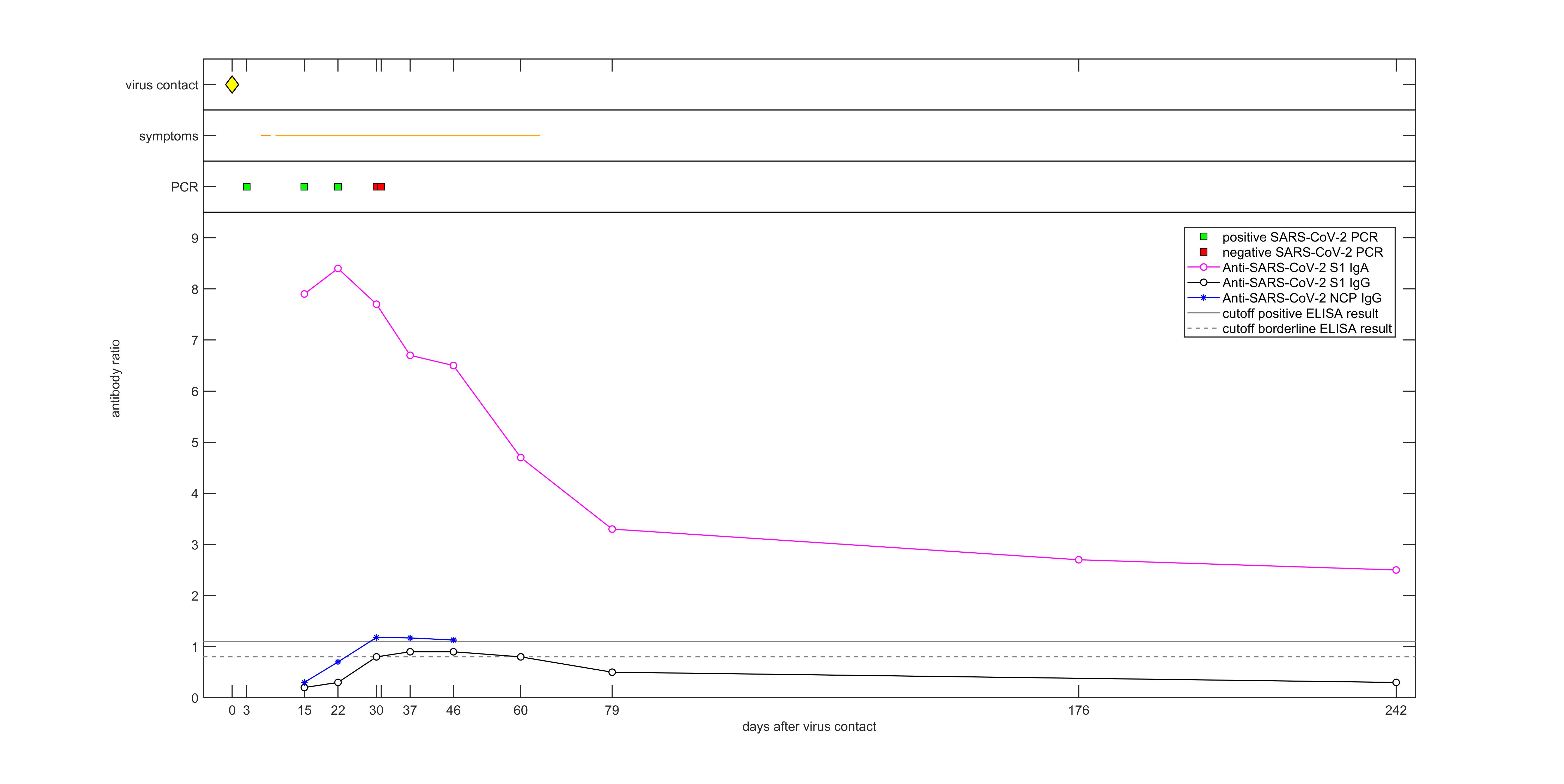Screen dimensions: 1564x784
Task: Click the 'antibody ratio' y-axis label
Action: (x=115, y=379)
